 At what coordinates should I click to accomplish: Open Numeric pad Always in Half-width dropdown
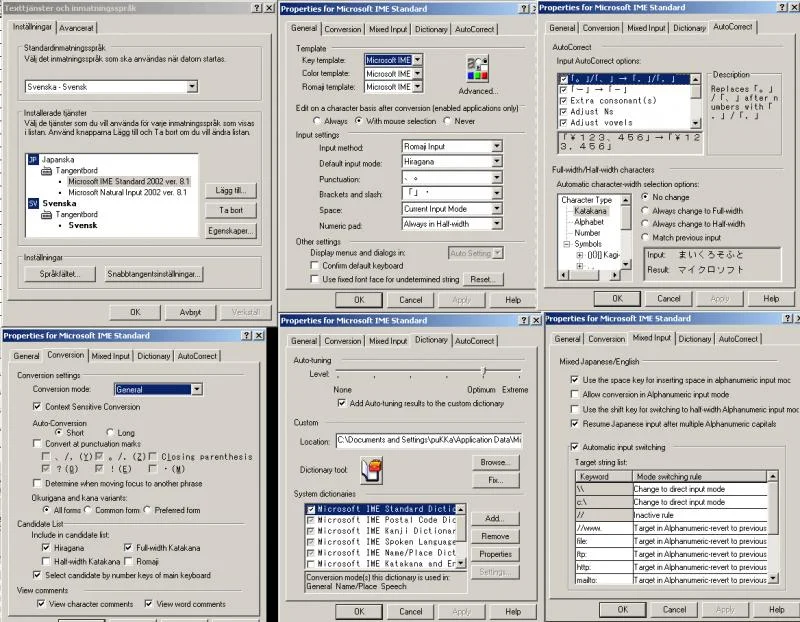496,224
